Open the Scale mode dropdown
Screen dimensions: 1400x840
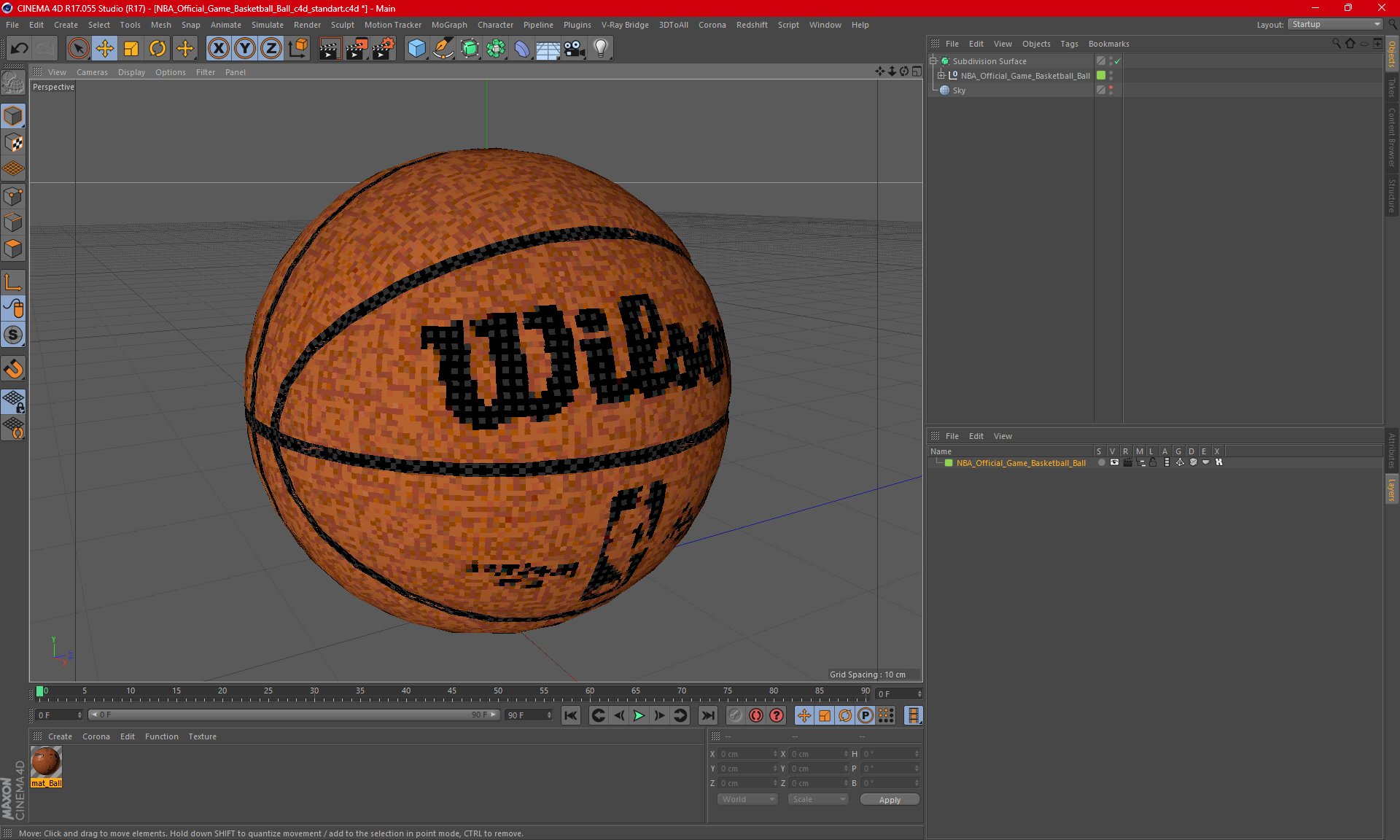coord(818,799)
